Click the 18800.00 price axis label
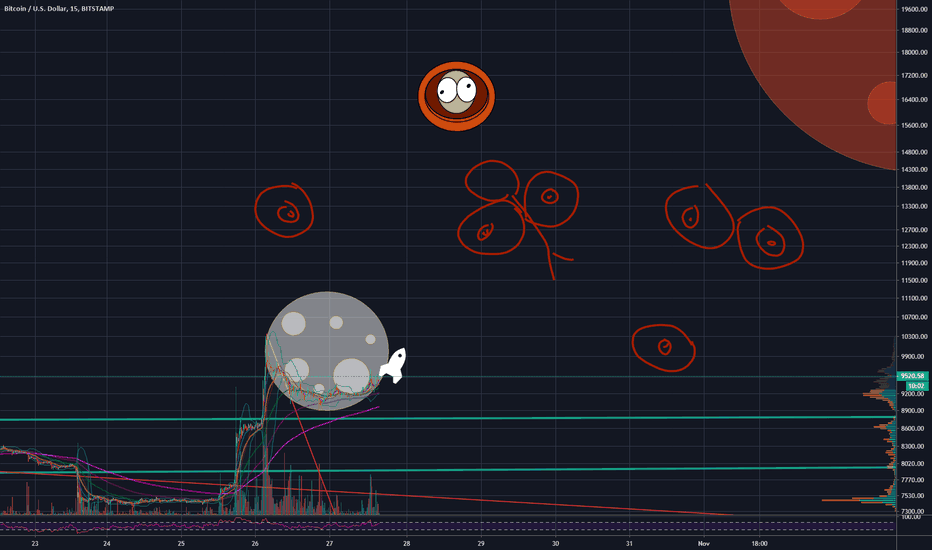Screen dimensions: 932x550 point(914,30)
